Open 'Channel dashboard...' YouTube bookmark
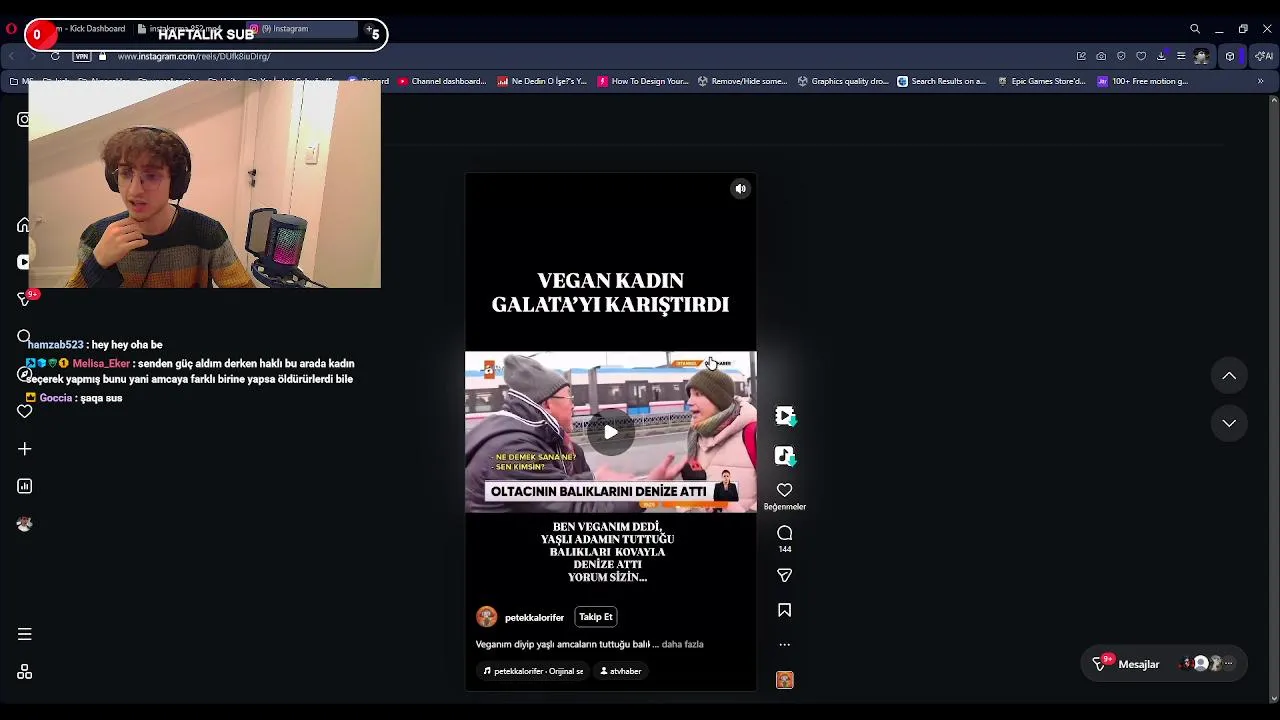Viewport: 1280px width, 720px height. pyautogui.click(x=441, y=81)
